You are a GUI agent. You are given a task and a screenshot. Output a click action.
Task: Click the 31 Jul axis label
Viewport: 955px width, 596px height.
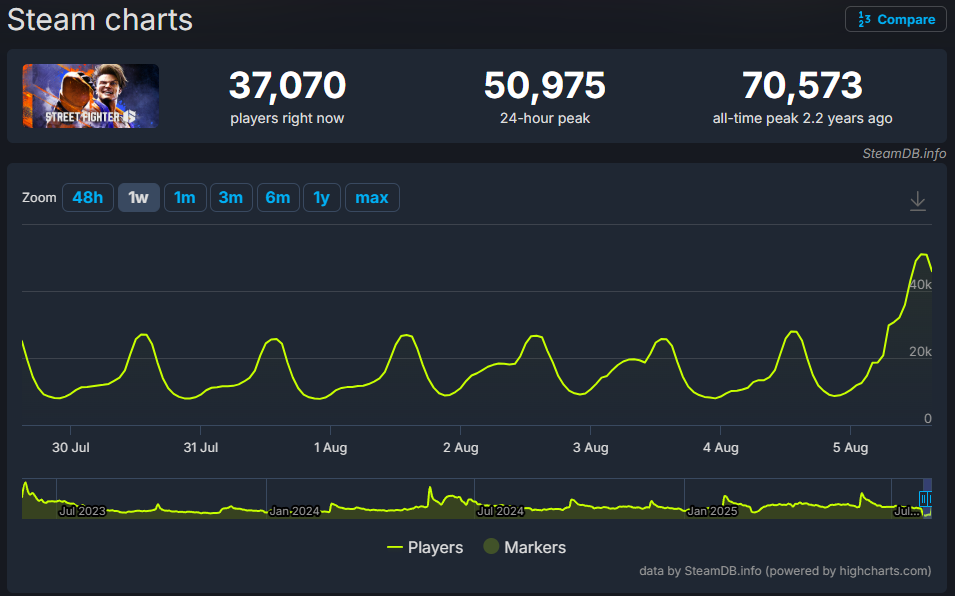200,447
